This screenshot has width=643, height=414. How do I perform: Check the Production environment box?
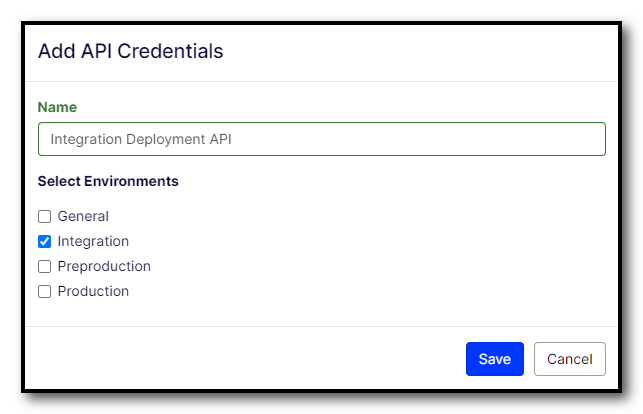[44, 292]
